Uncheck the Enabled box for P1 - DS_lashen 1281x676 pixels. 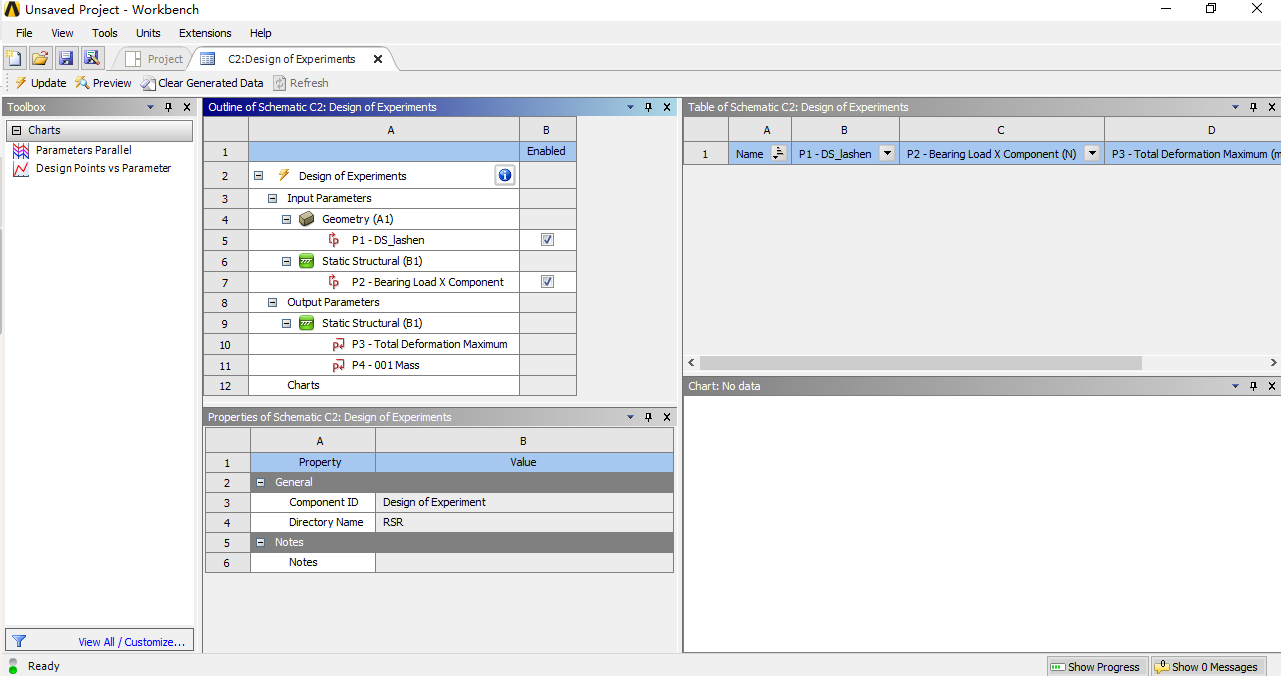coord(545,239)
